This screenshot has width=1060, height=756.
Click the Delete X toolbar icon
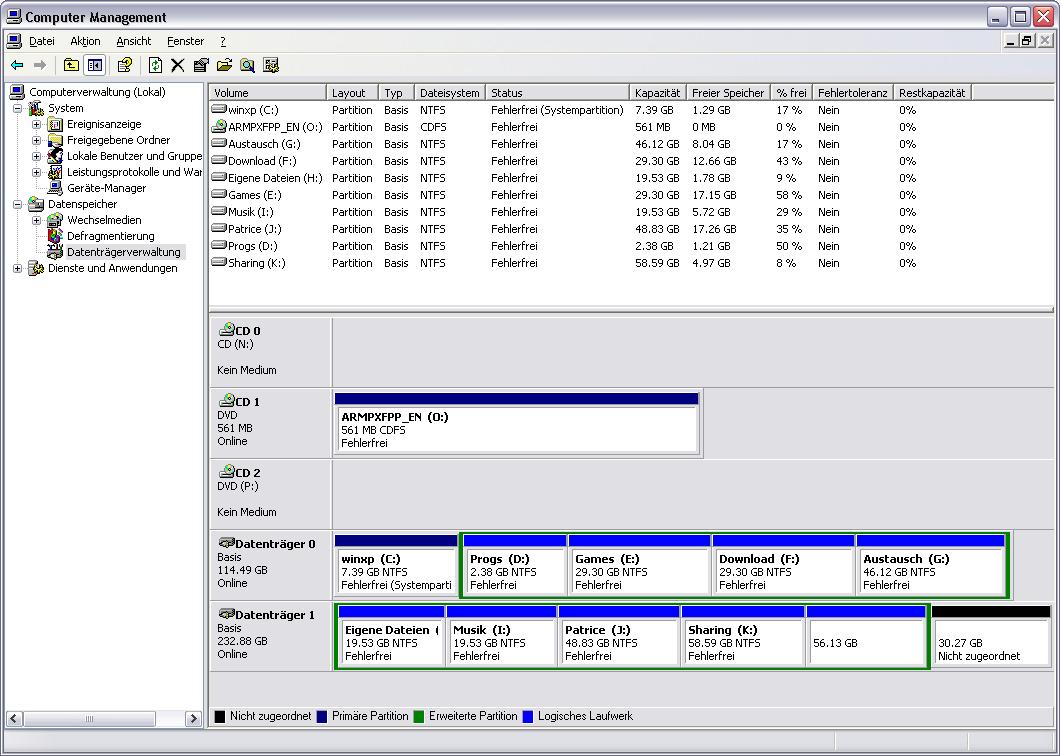178,65
